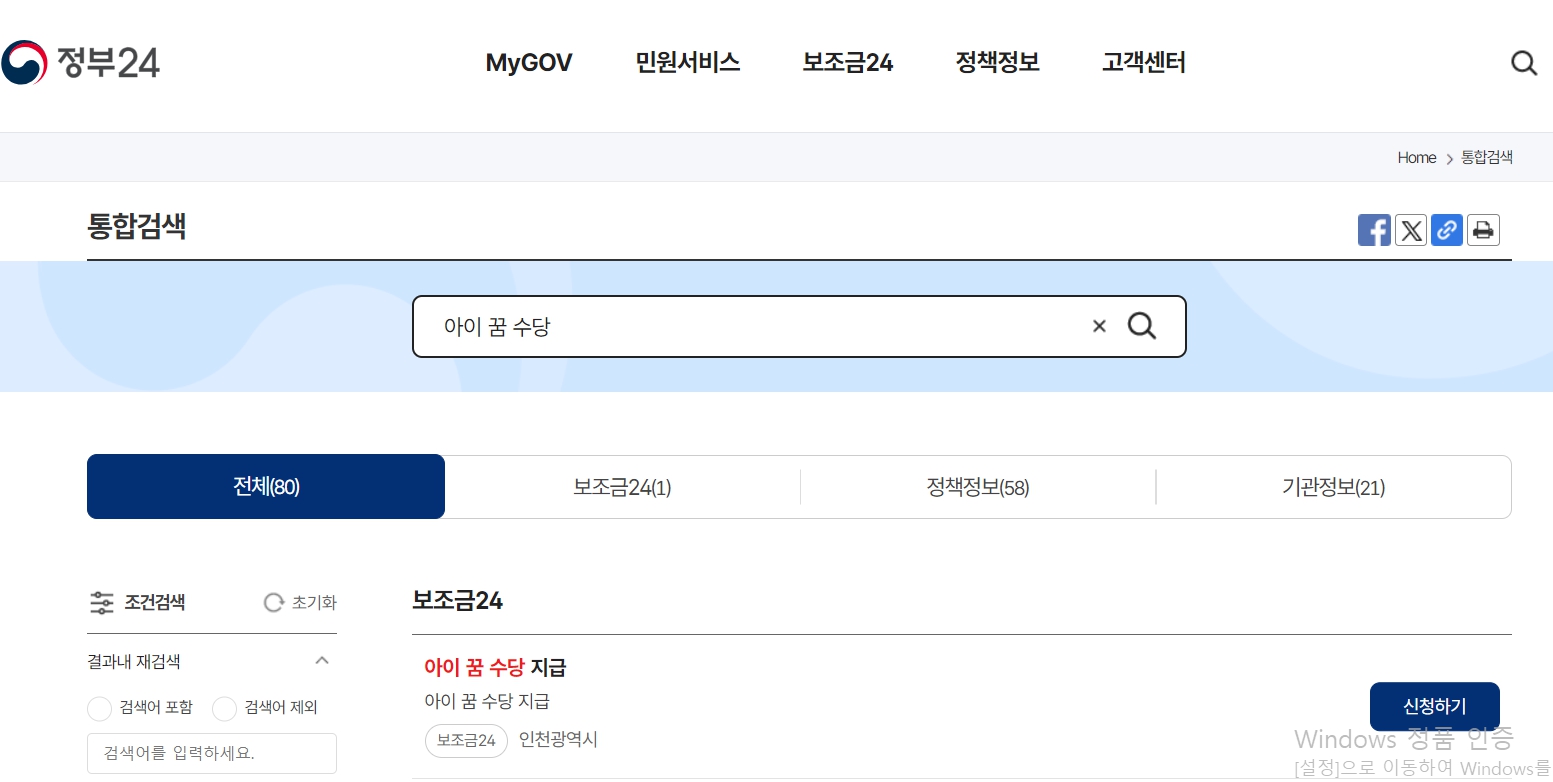Open the 아이 꿈 수당 지급 result link

495,667
